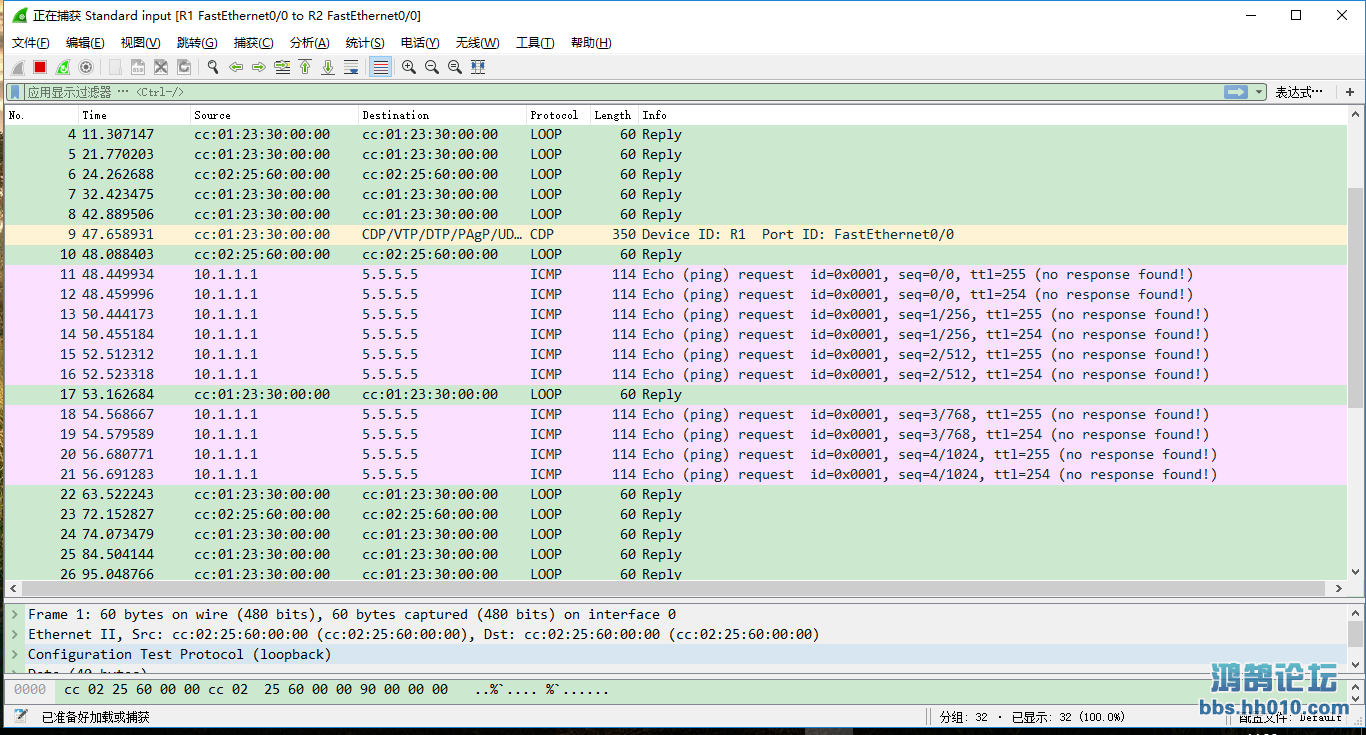Sort by Source column header

coord(274,115)
